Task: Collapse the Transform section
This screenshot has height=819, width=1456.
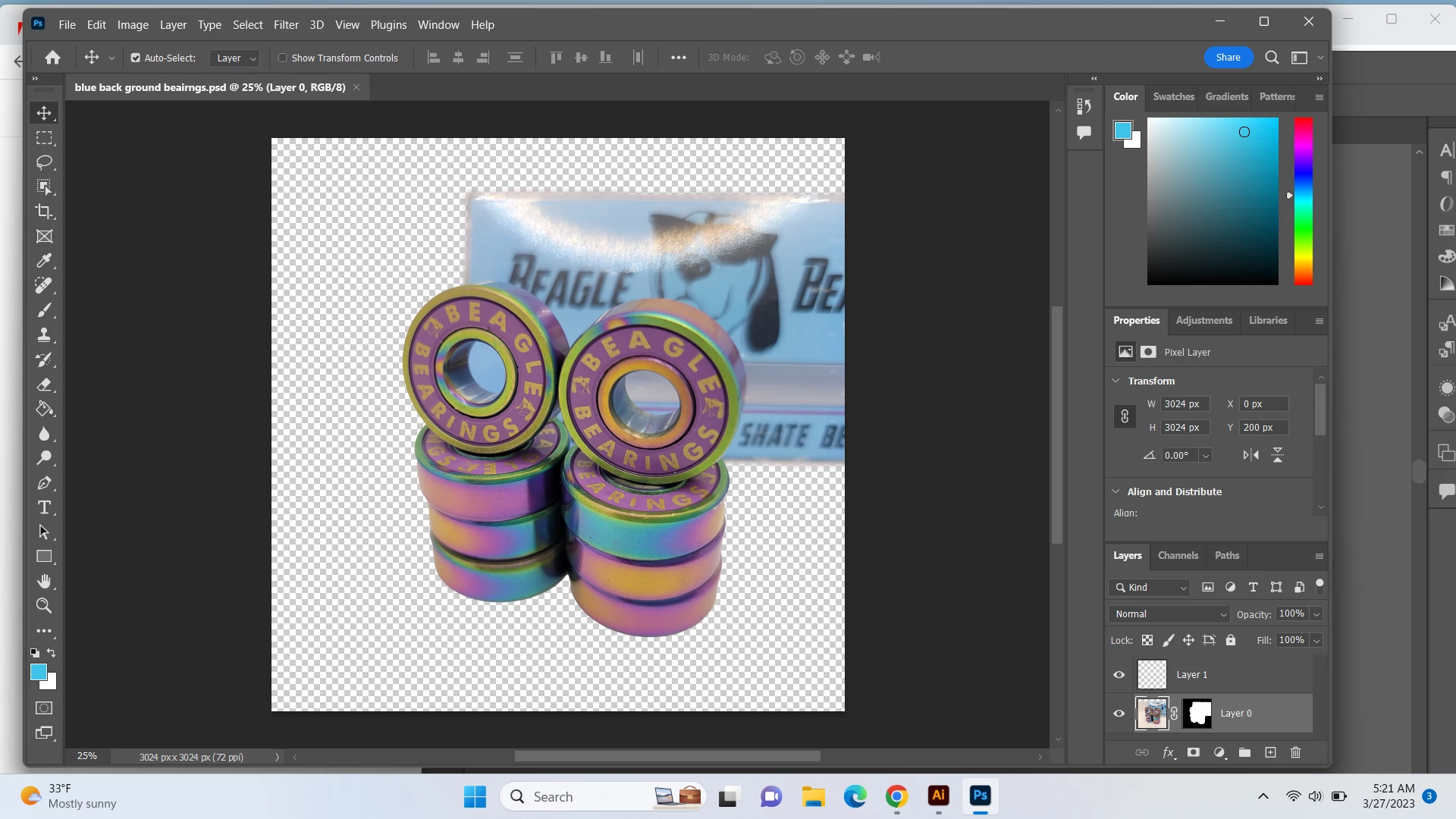Action: [x=1116, y=381]
